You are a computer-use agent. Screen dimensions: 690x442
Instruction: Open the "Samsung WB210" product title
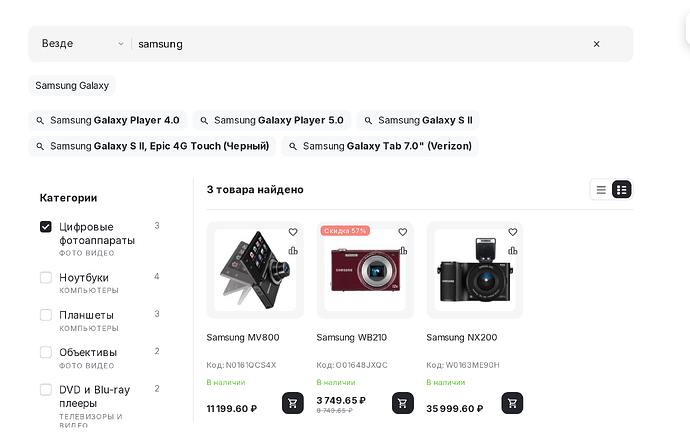click(352, 338)
